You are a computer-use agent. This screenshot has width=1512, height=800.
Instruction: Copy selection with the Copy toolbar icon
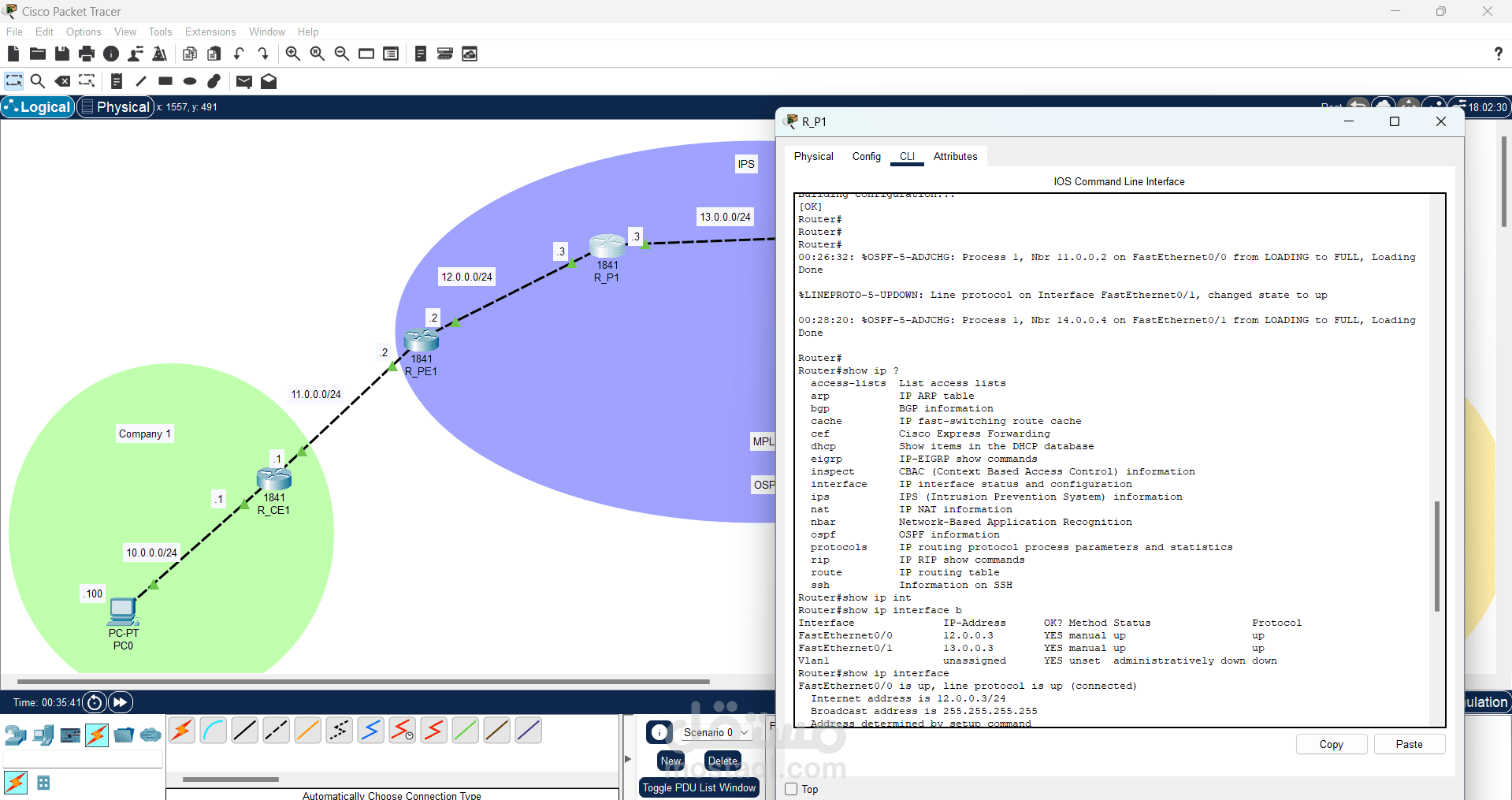[190, 54]
